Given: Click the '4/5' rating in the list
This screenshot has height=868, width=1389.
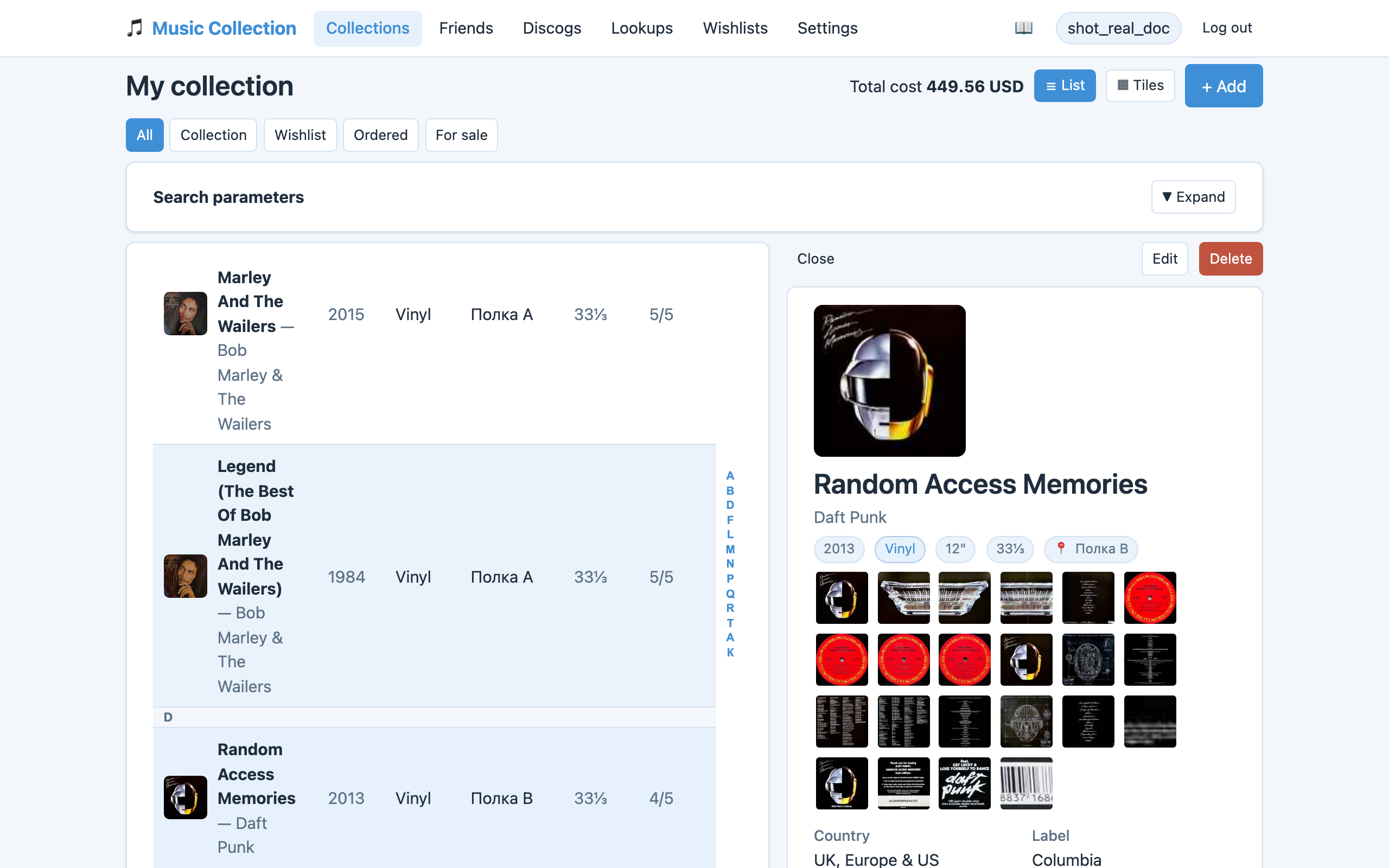Looking at the screenshot, I should pyautogui.click(x=661, y=798).
